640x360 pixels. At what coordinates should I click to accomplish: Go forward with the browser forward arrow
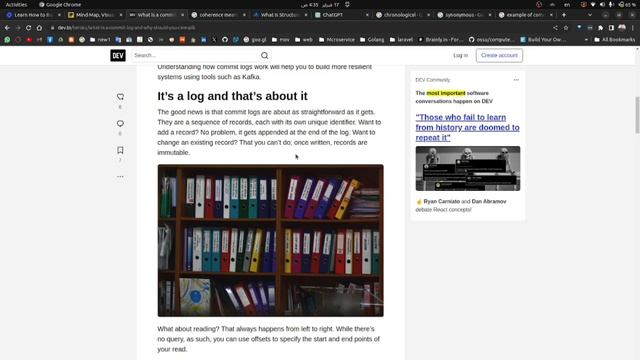point(18,28)
